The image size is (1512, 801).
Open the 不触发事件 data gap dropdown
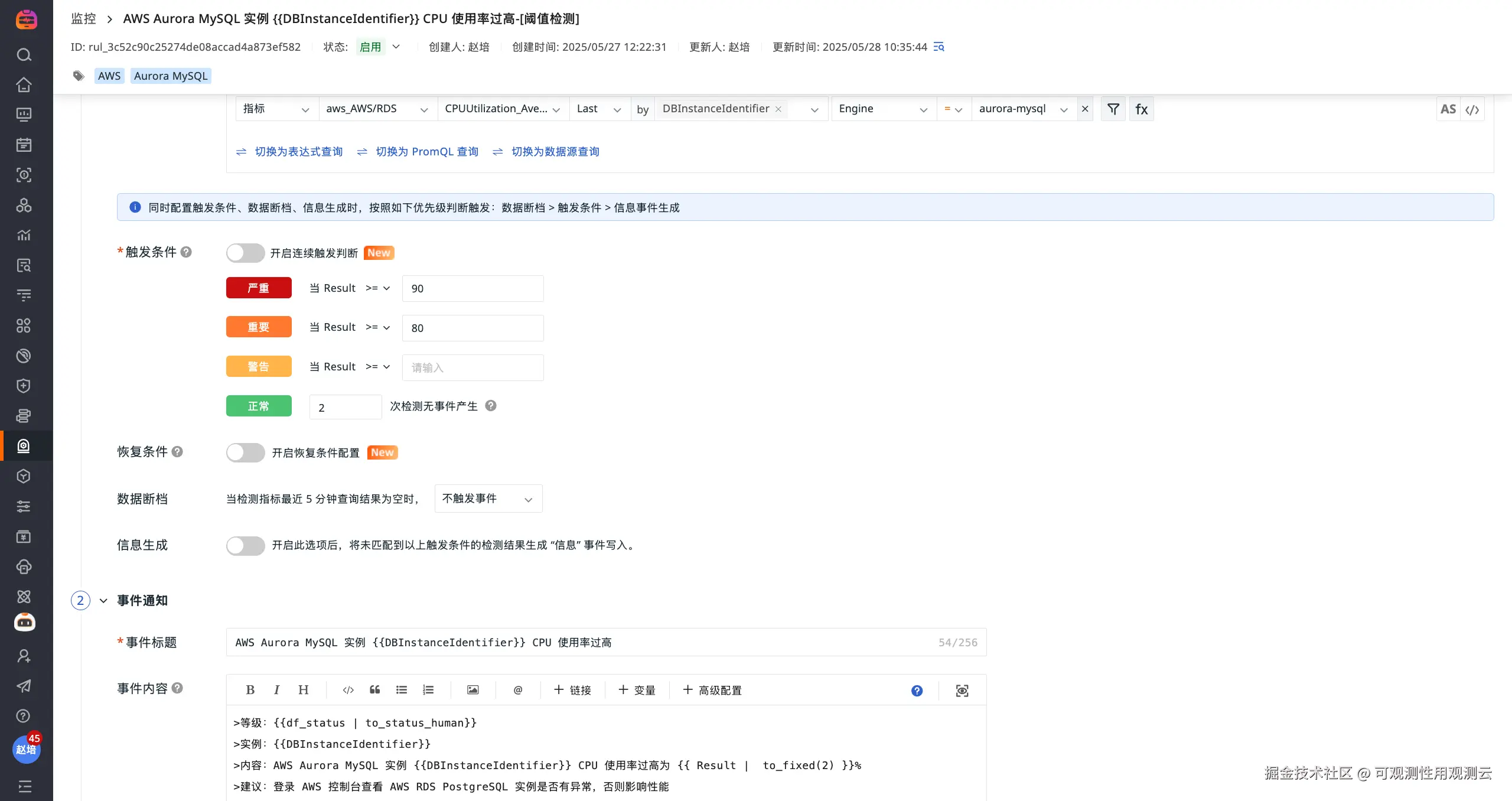(488, 499)
